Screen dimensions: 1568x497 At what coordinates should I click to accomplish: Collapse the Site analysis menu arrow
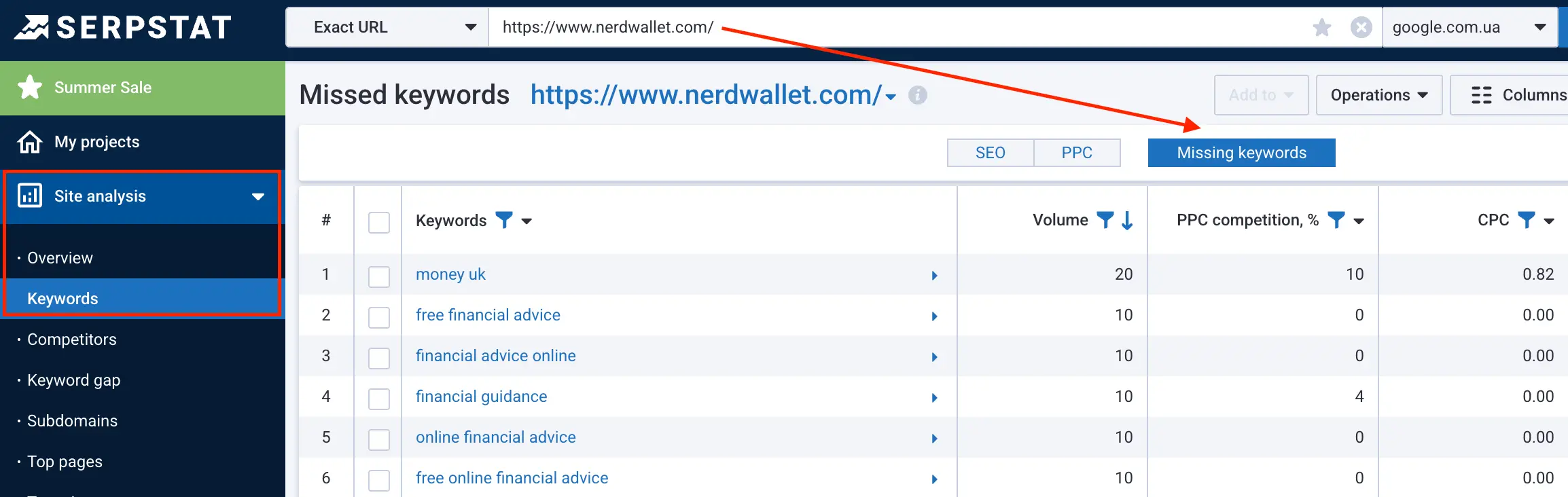(x=258, y=197)
